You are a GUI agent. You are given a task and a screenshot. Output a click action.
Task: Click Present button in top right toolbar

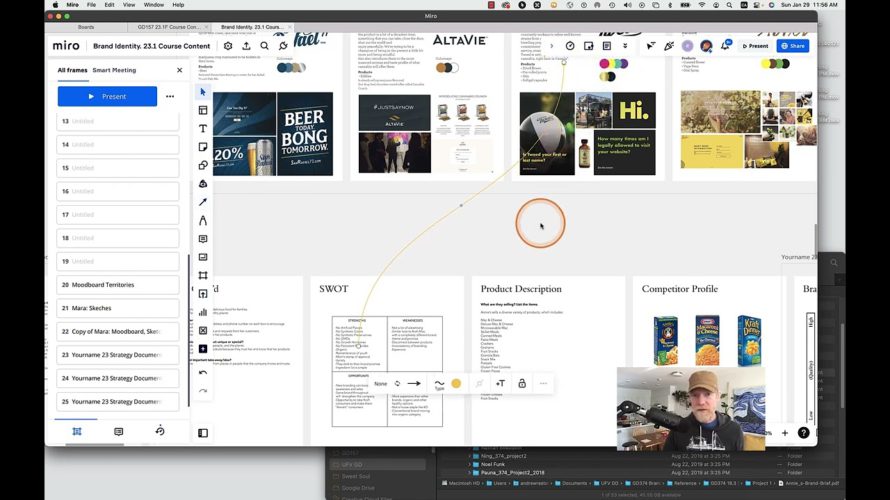click(755, 46)
